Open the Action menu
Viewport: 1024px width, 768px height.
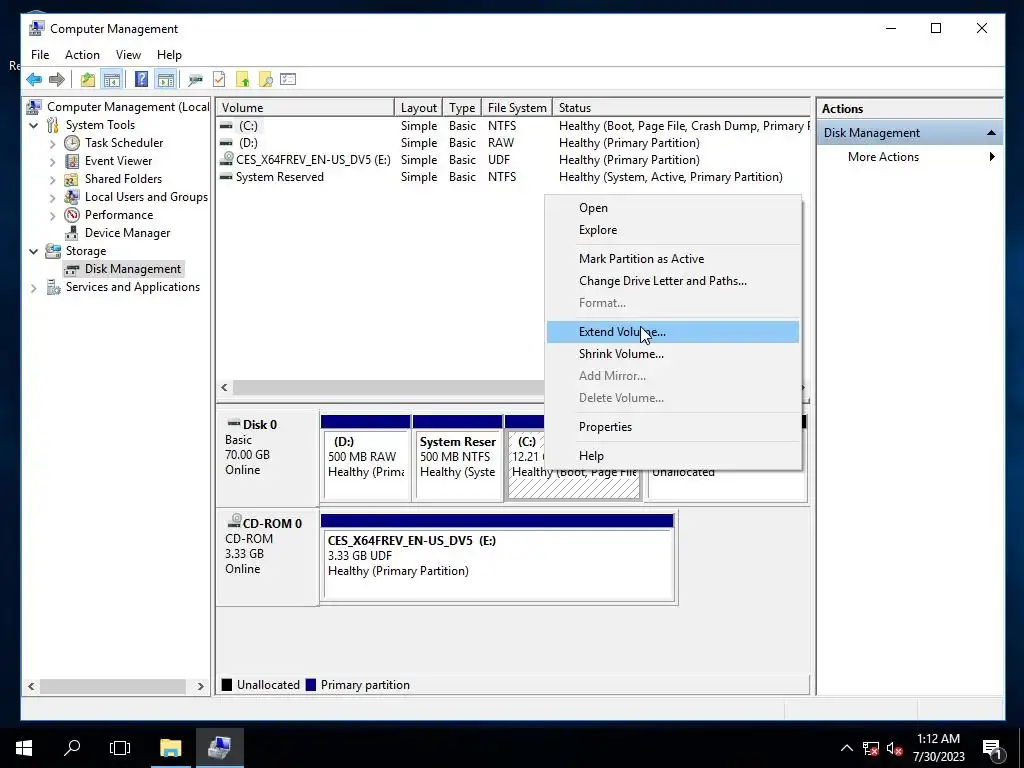82,55
